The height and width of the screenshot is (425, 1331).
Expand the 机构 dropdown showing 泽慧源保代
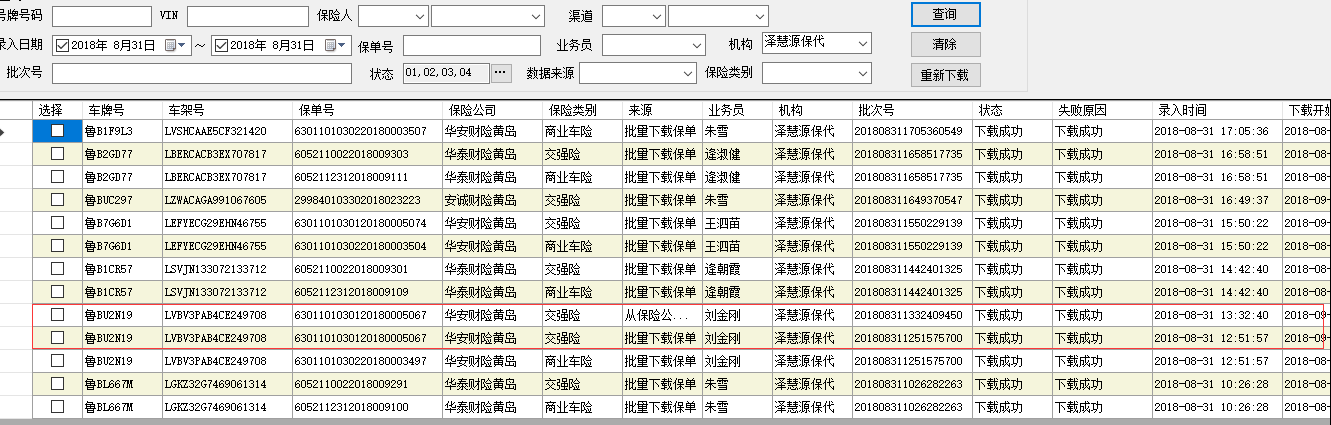(x=817, y=43)
